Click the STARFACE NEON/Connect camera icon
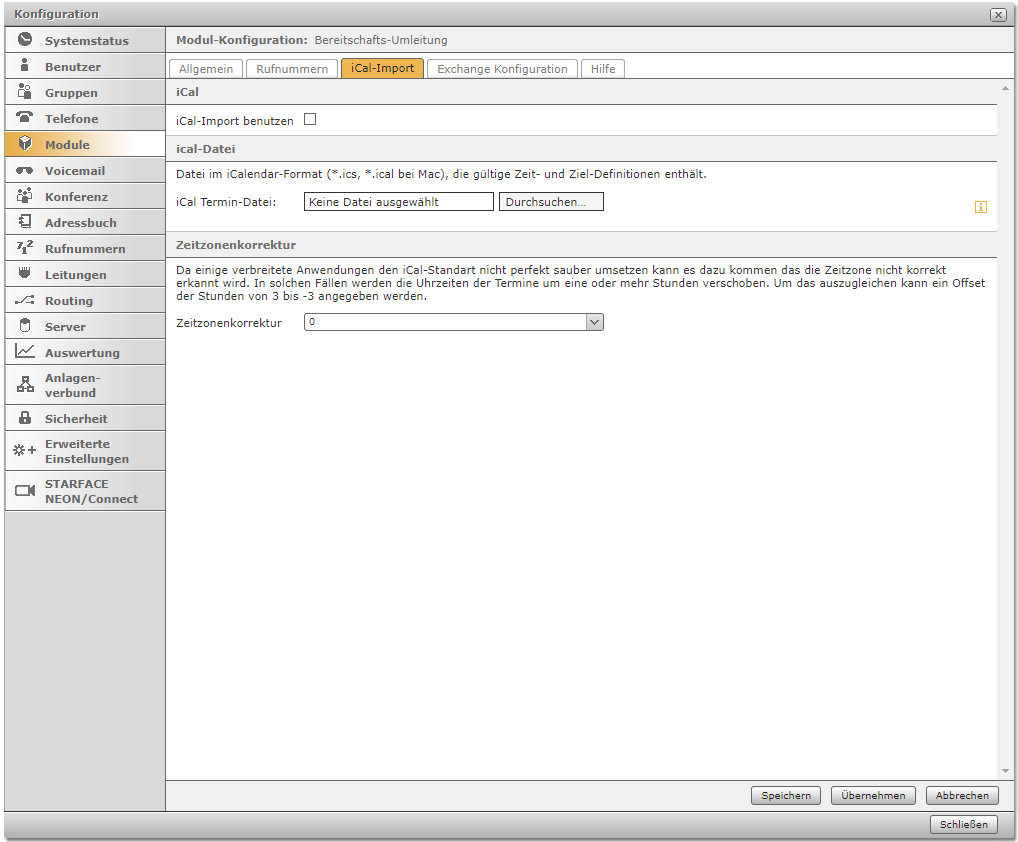The width and height of the screenshot is (1018, 842). click(25, 491)
